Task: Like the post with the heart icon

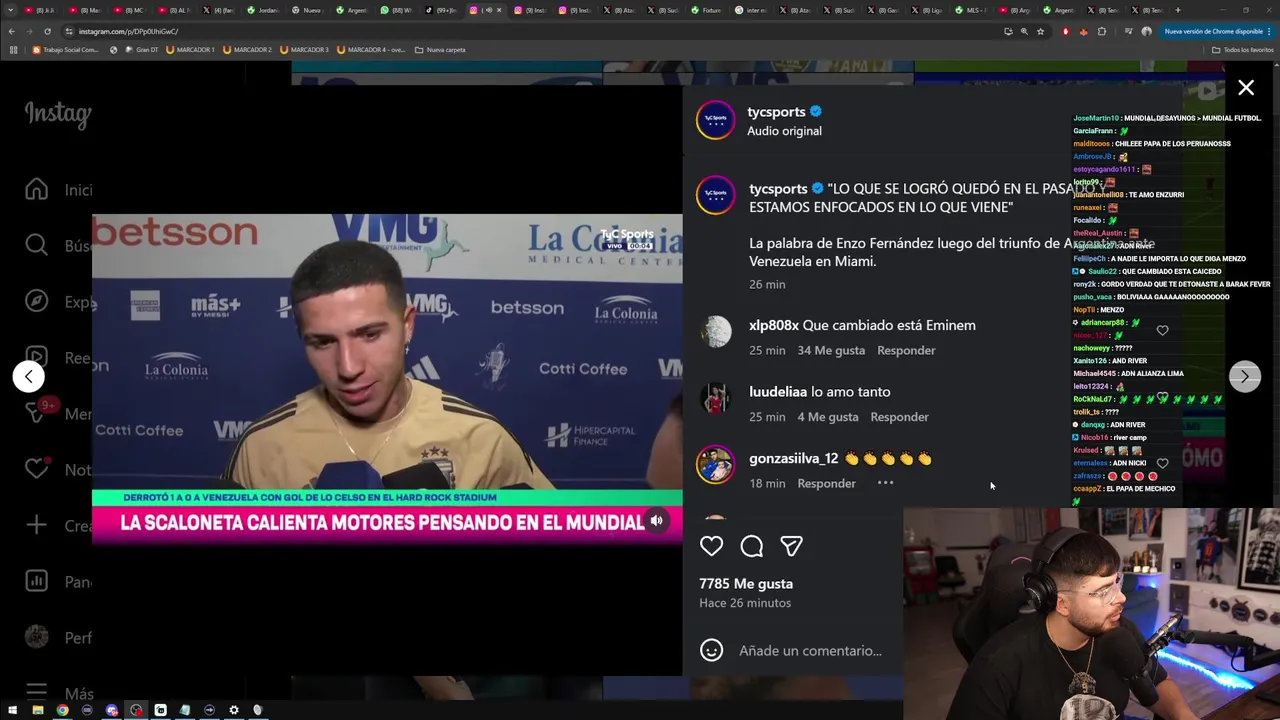Action: pos(711,546)
